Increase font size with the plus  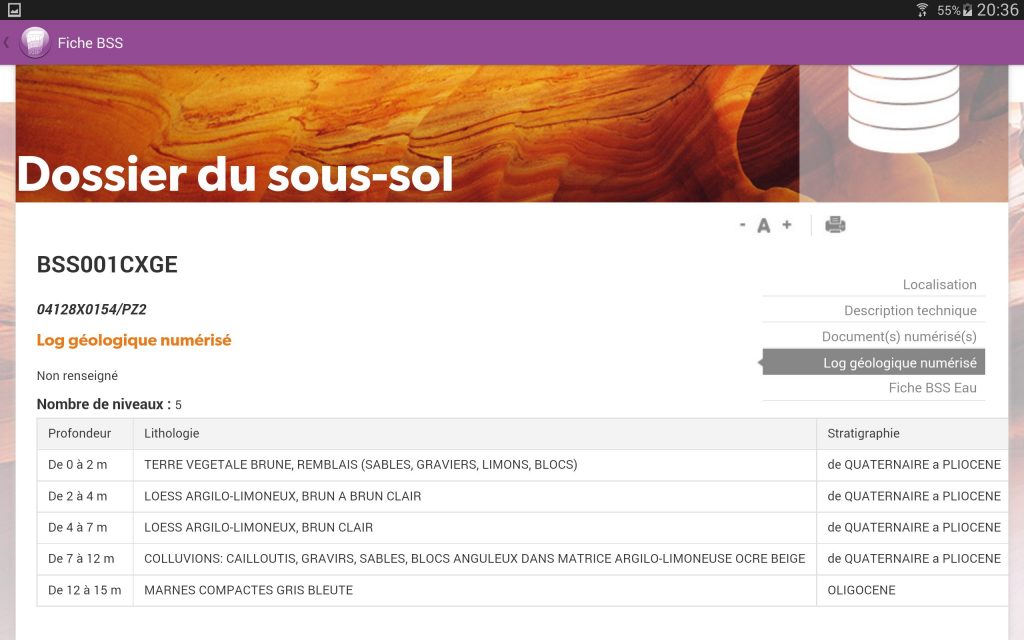pyautogui.click(x=787, y=224)
